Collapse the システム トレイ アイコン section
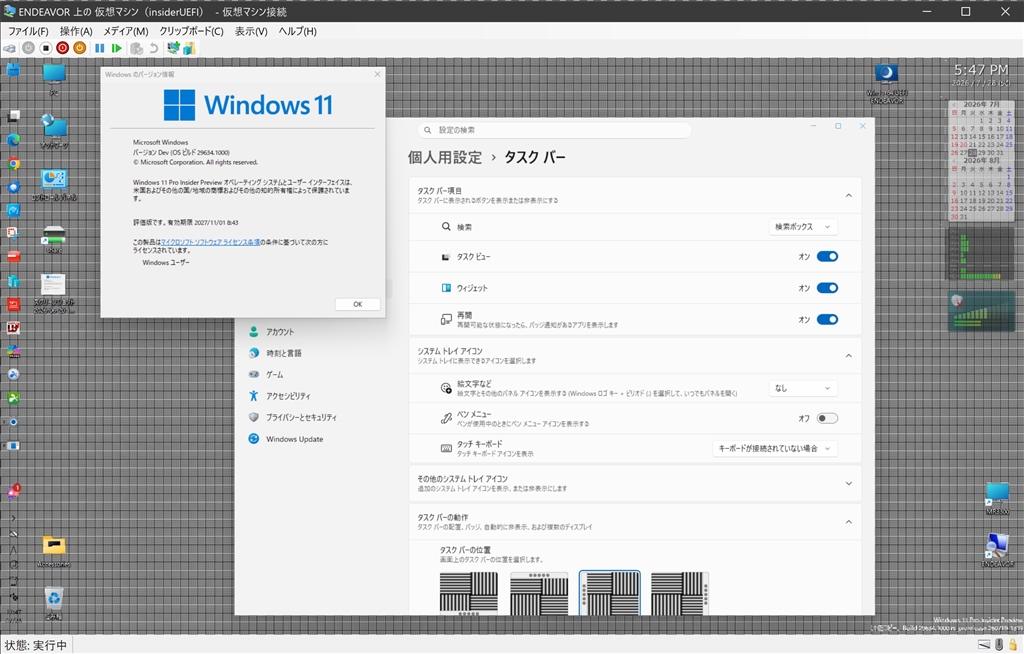The height and width of the screenshot is (654, 1024). point(848,355)
